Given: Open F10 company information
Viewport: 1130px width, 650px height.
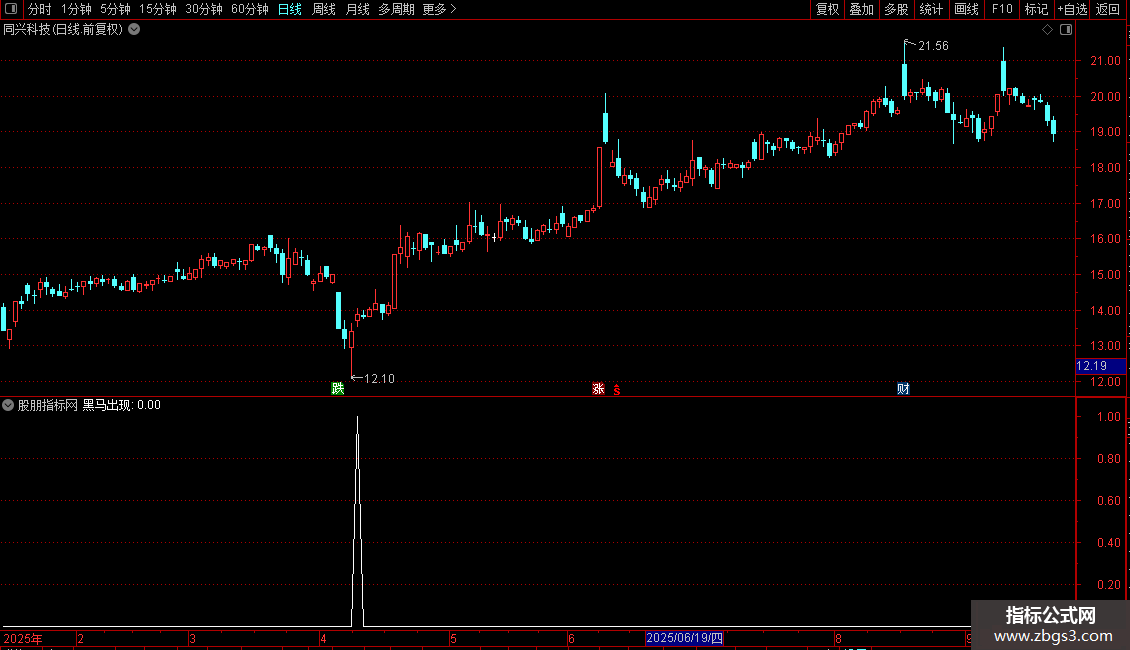Looking at the screenshot, I should [x=1002, y=9].
